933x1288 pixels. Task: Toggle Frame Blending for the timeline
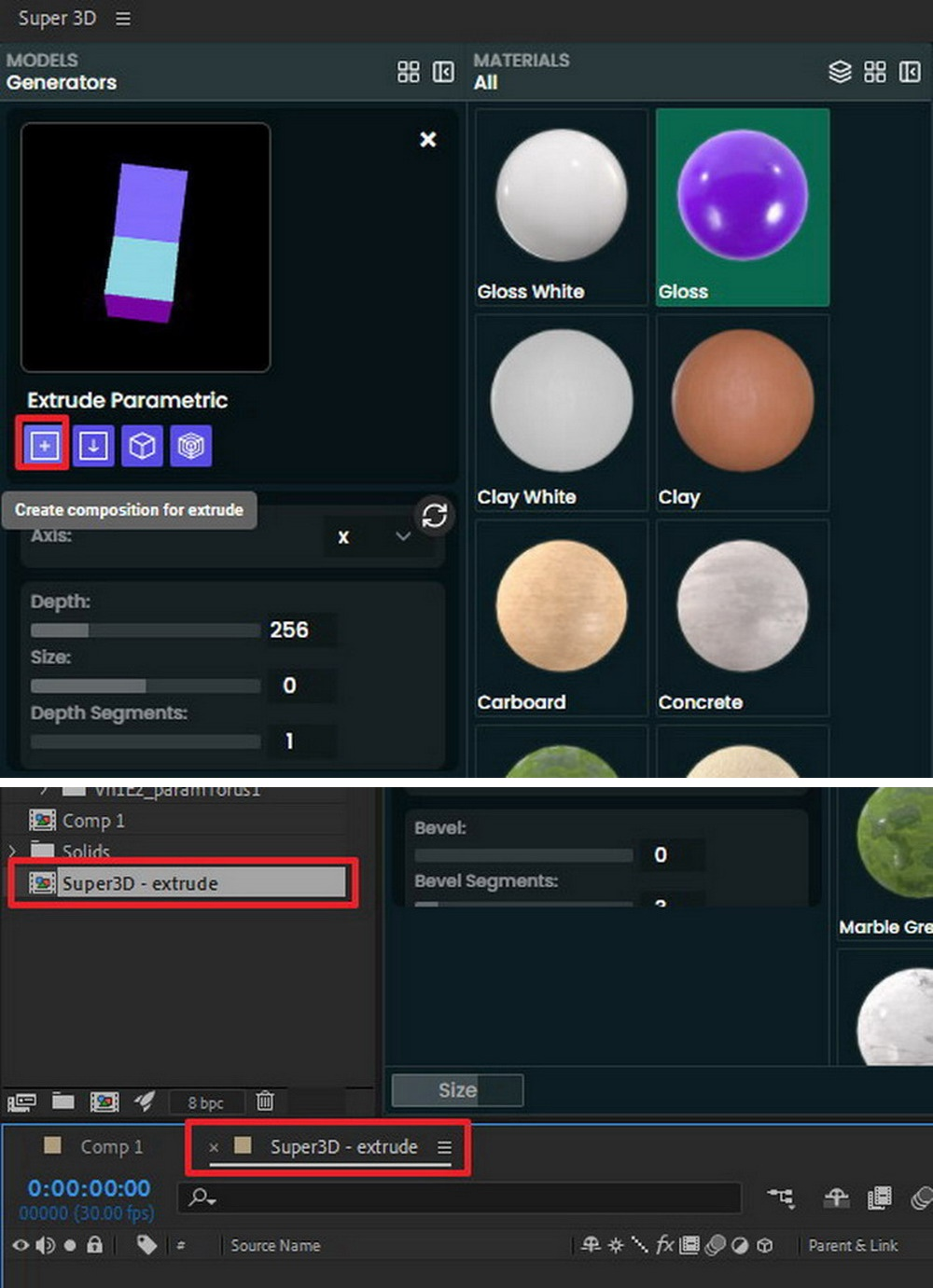coord(879,1198)
